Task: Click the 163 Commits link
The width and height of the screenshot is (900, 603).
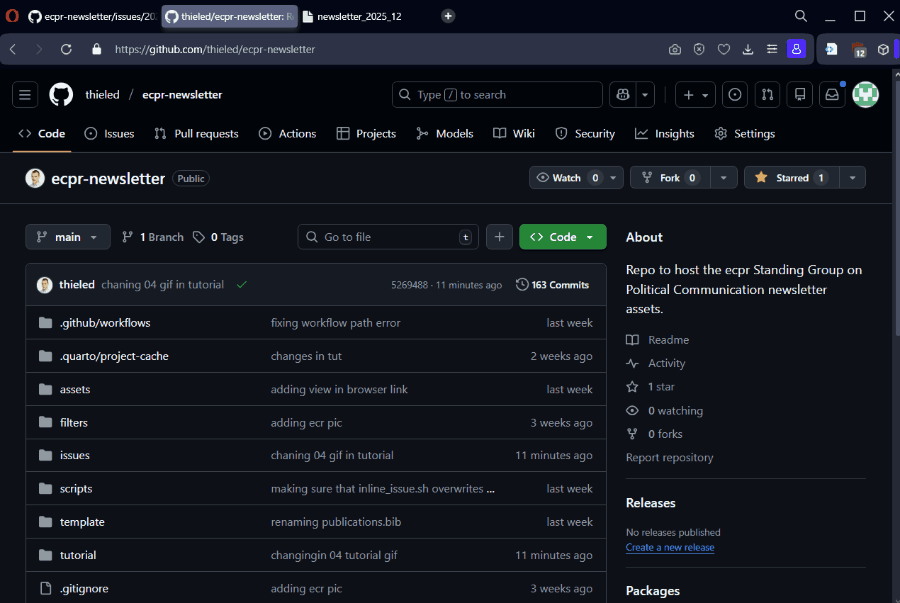Action: point(553,285)
